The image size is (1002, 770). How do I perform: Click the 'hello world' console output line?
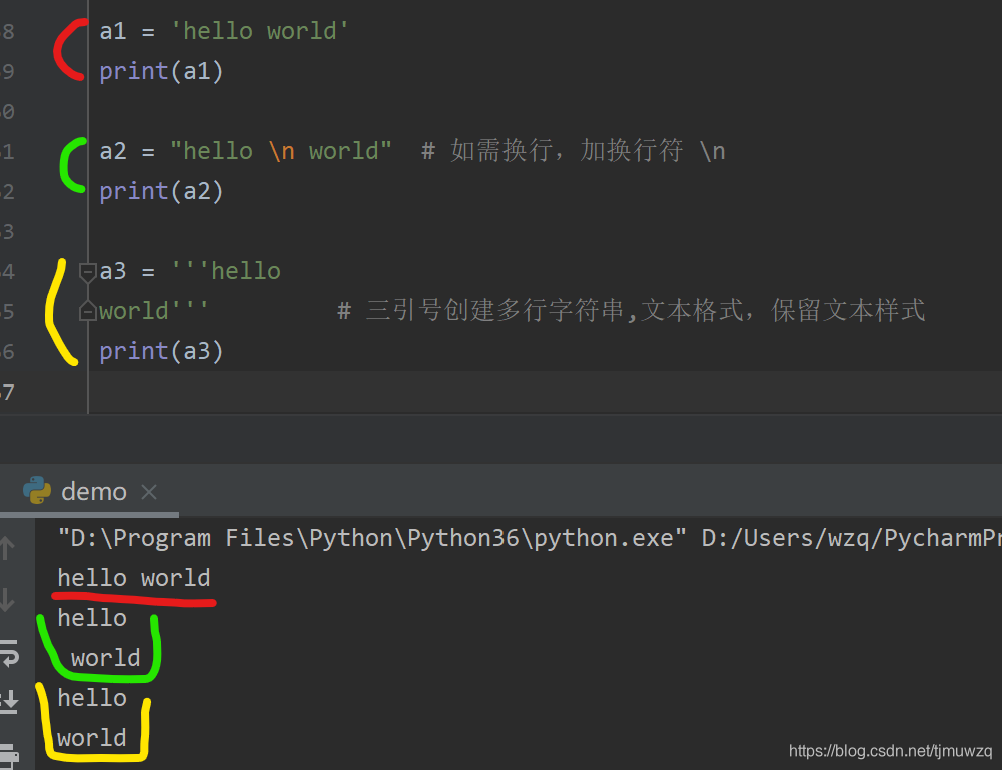click(134, 578)
